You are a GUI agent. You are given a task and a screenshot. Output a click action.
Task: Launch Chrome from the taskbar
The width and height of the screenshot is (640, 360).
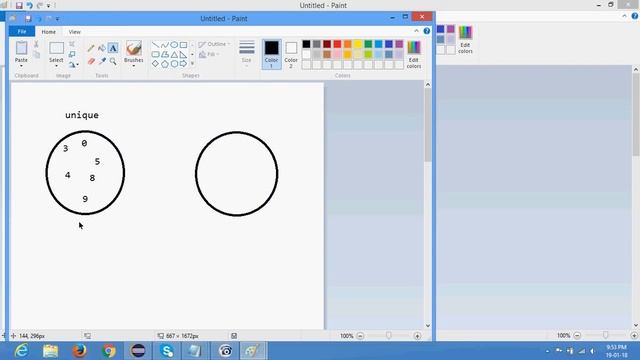pos(109,351)
